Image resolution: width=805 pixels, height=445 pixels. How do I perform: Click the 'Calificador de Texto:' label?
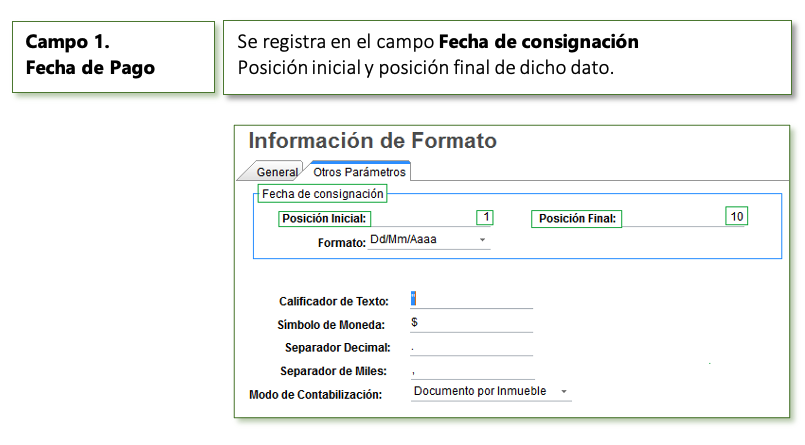[x=335, y=301]
